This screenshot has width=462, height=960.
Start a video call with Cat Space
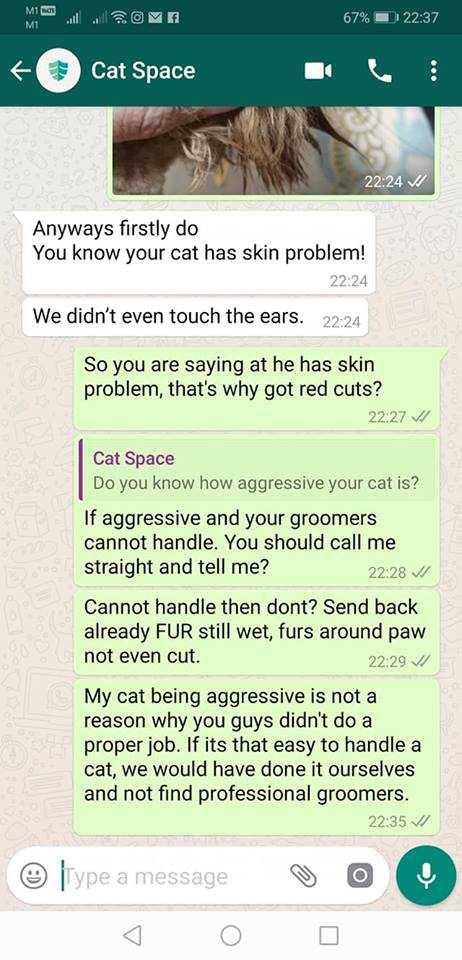point(318,71)
